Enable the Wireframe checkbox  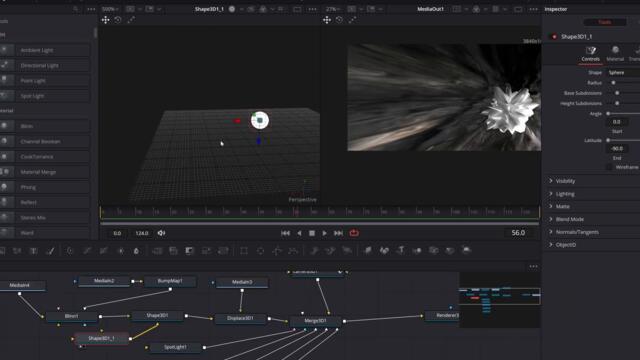609,167
